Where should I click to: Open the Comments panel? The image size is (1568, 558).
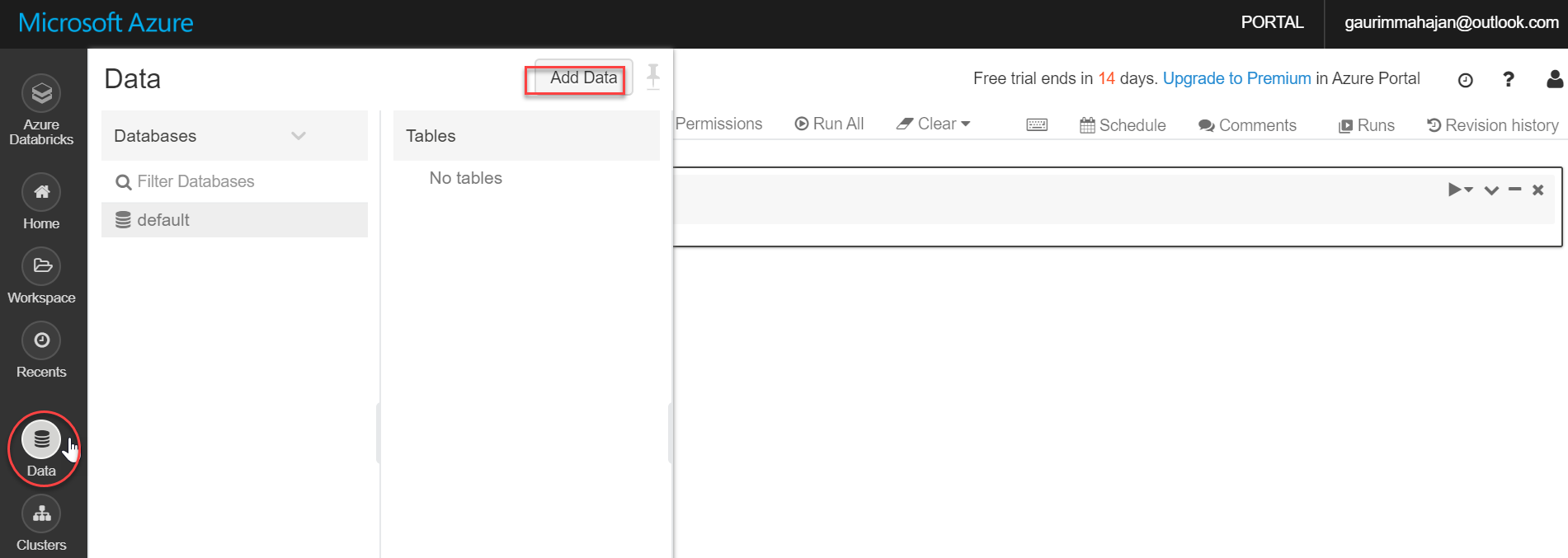click(x=1247, y=125)
